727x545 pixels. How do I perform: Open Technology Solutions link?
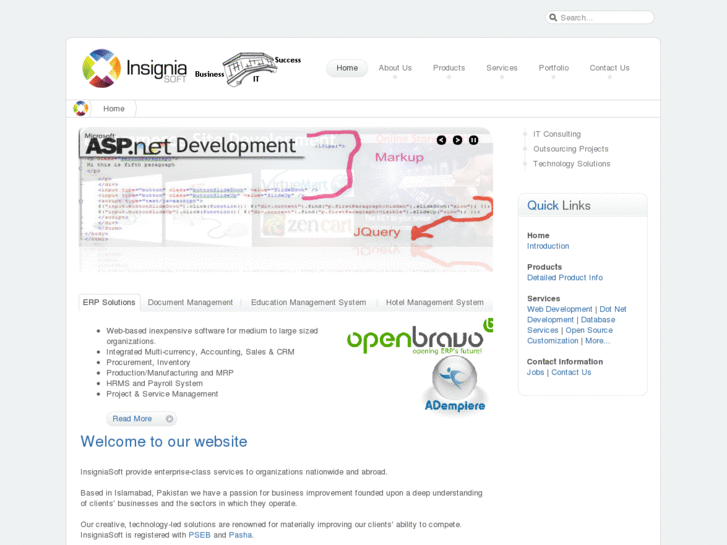572,164
